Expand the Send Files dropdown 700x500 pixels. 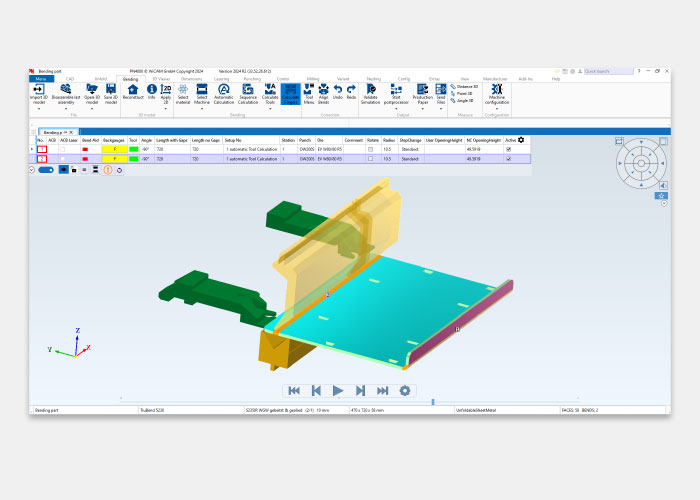click(441, 109)
